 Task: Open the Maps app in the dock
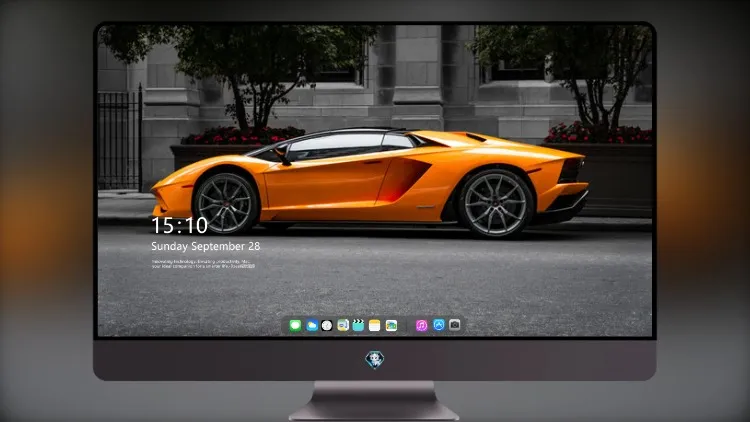342,325
